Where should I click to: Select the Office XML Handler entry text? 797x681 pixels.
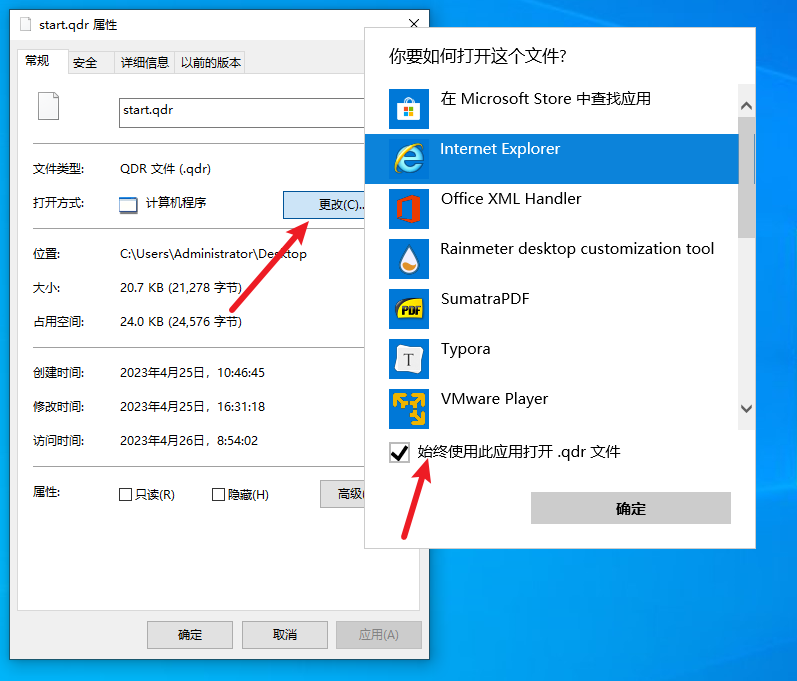(x=511, y=199)
